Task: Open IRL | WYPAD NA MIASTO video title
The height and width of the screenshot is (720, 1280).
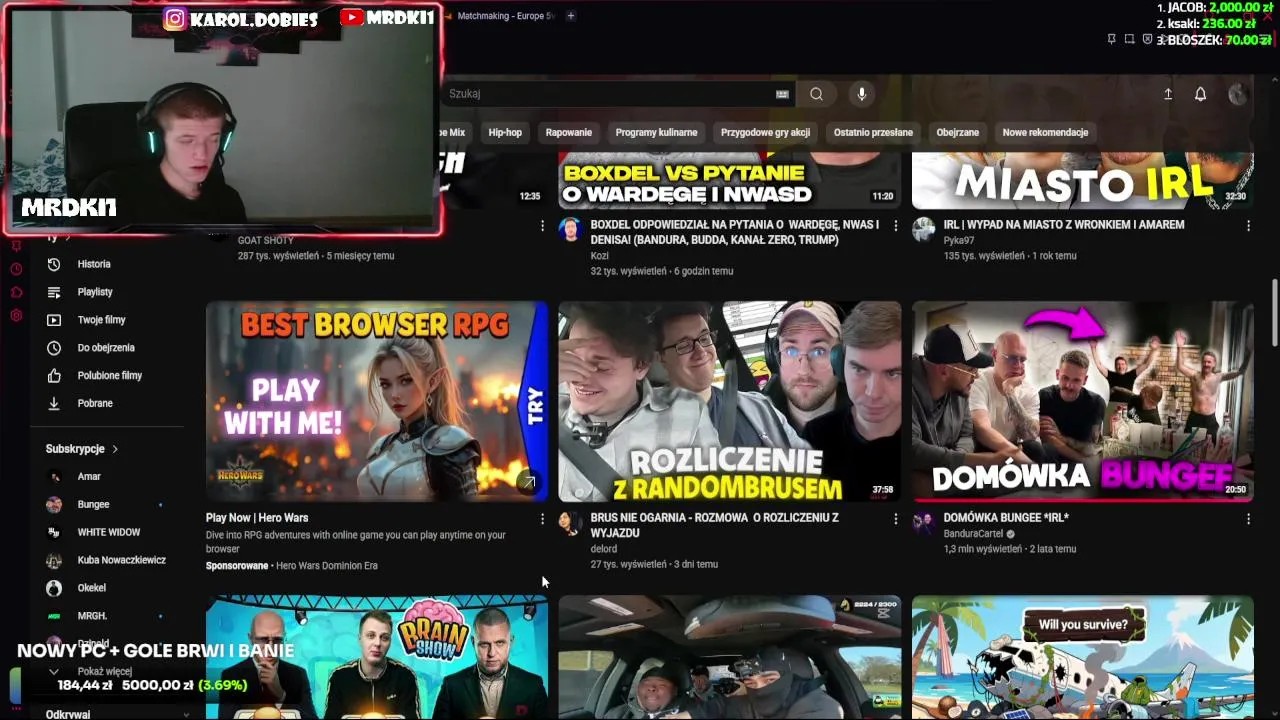Action: point(1063,225)
